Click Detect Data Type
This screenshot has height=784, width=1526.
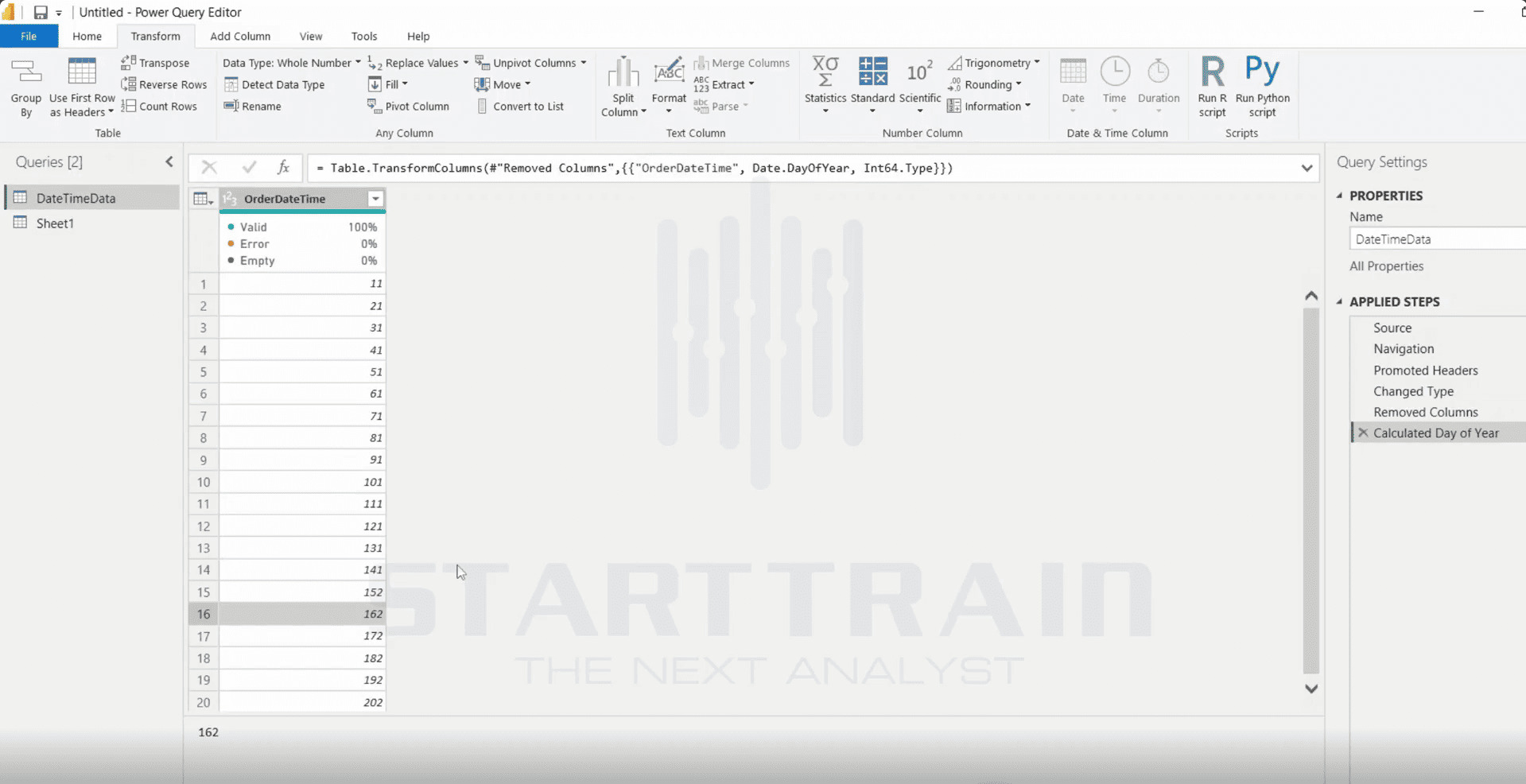274,84
